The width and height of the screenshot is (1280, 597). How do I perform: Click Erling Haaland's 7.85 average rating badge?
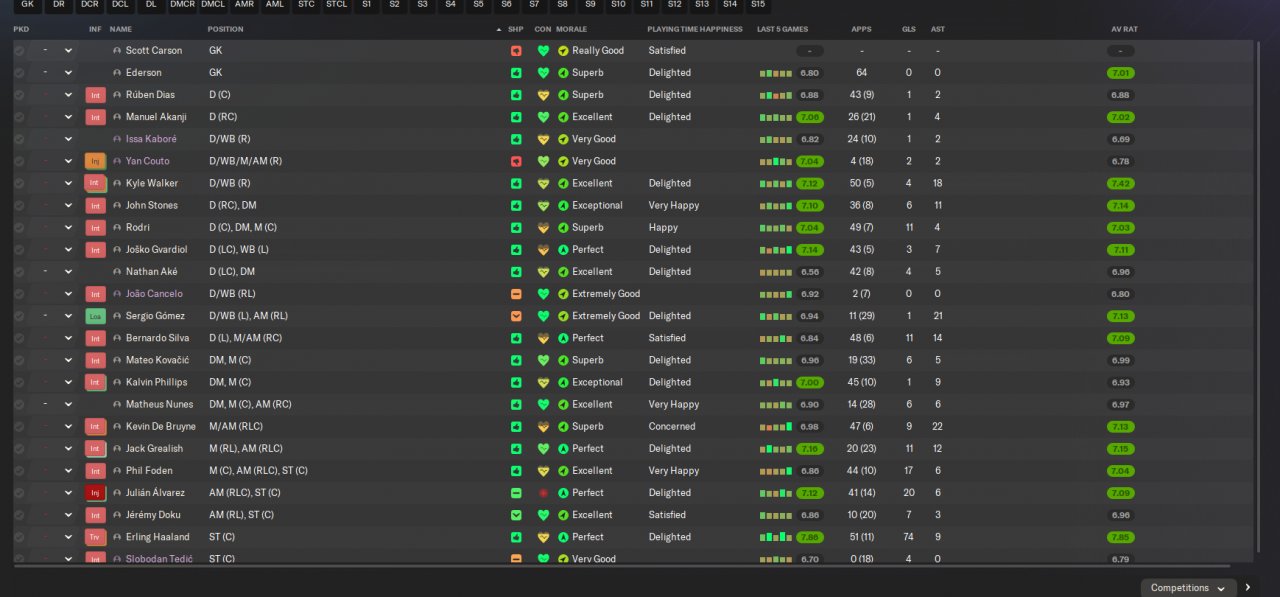click(x=1121, y=537)
